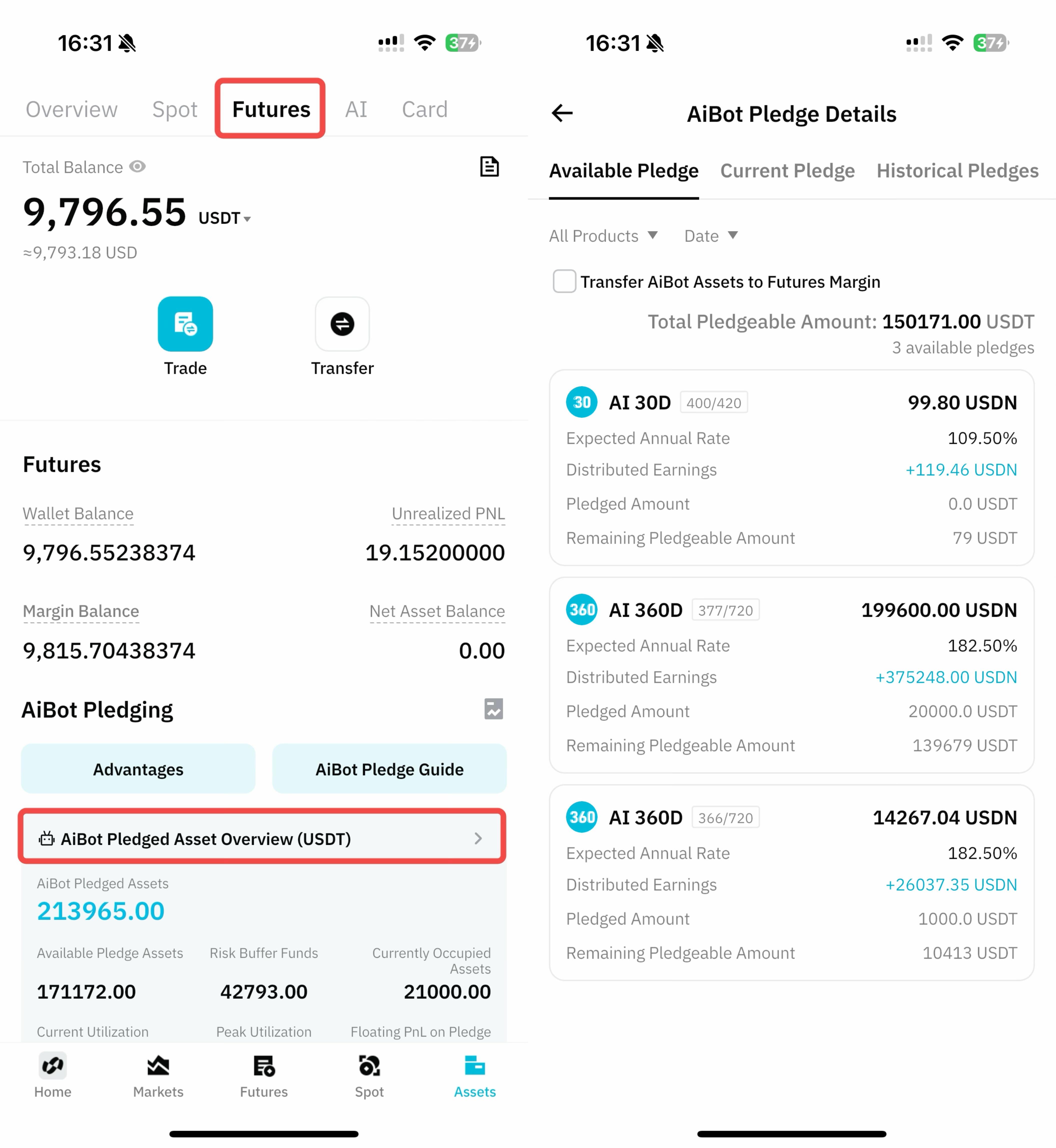Screen dimensions: 1056x1148
Task: Go back using the arrow icon
Action: pyautogui.click(x=562, y=113)
